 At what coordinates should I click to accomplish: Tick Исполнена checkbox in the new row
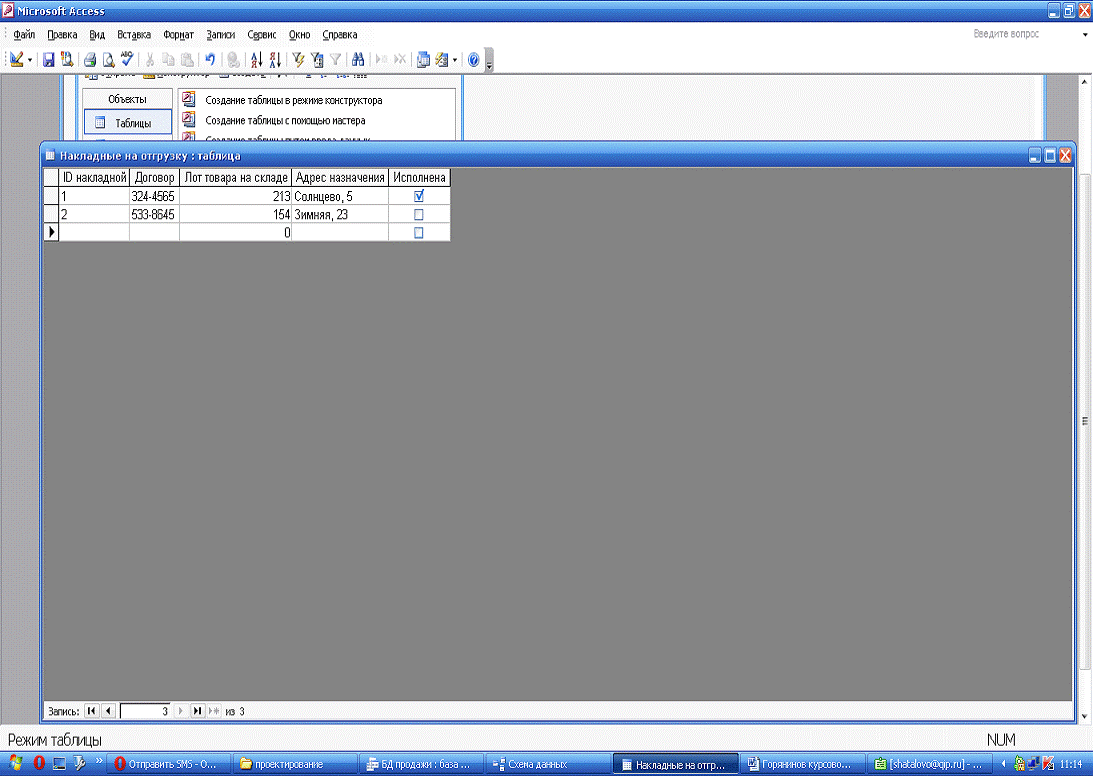pos(419,232)
